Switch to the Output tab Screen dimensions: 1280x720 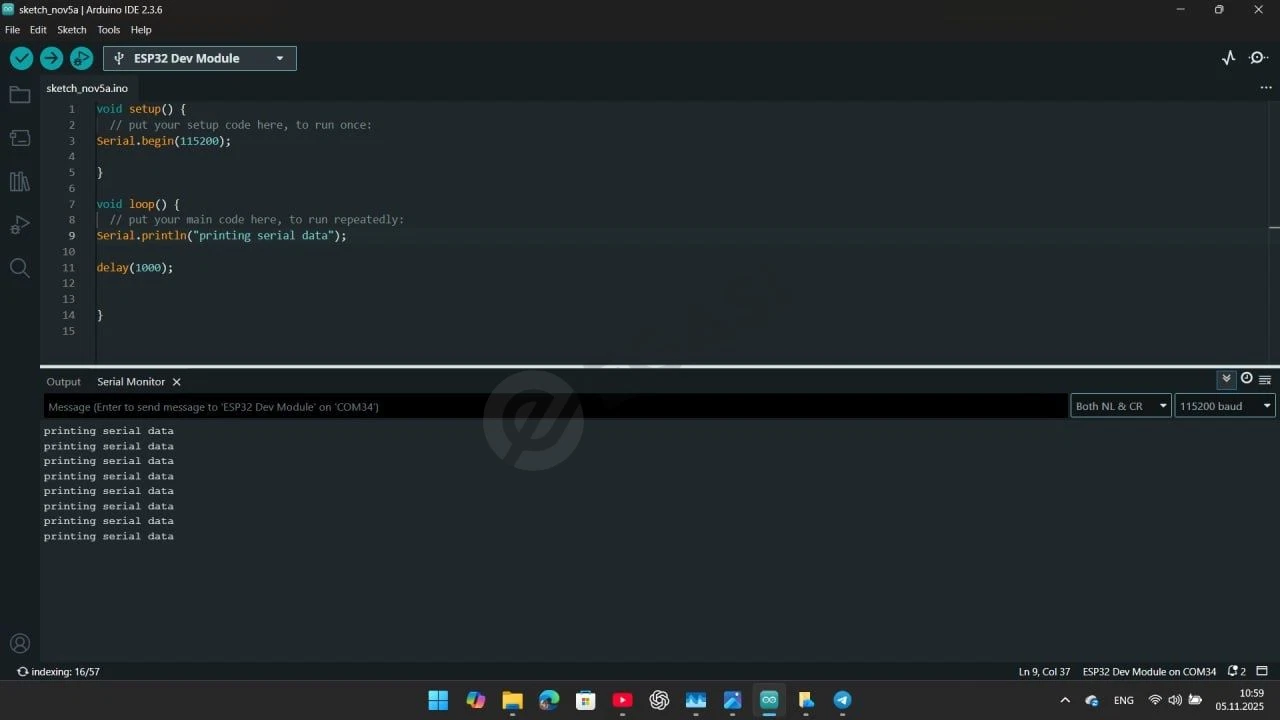coord(63,382)
